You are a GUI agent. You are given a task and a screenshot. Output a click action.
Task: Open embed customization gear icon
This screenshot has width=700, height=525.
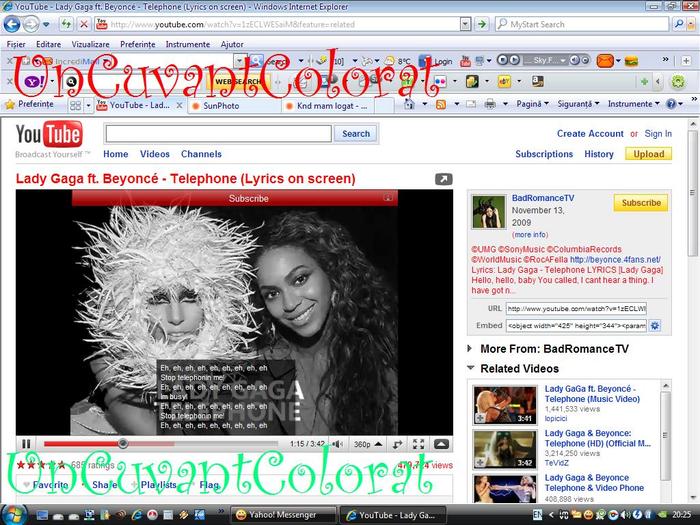pyautogui.click(x=654, y=325)
